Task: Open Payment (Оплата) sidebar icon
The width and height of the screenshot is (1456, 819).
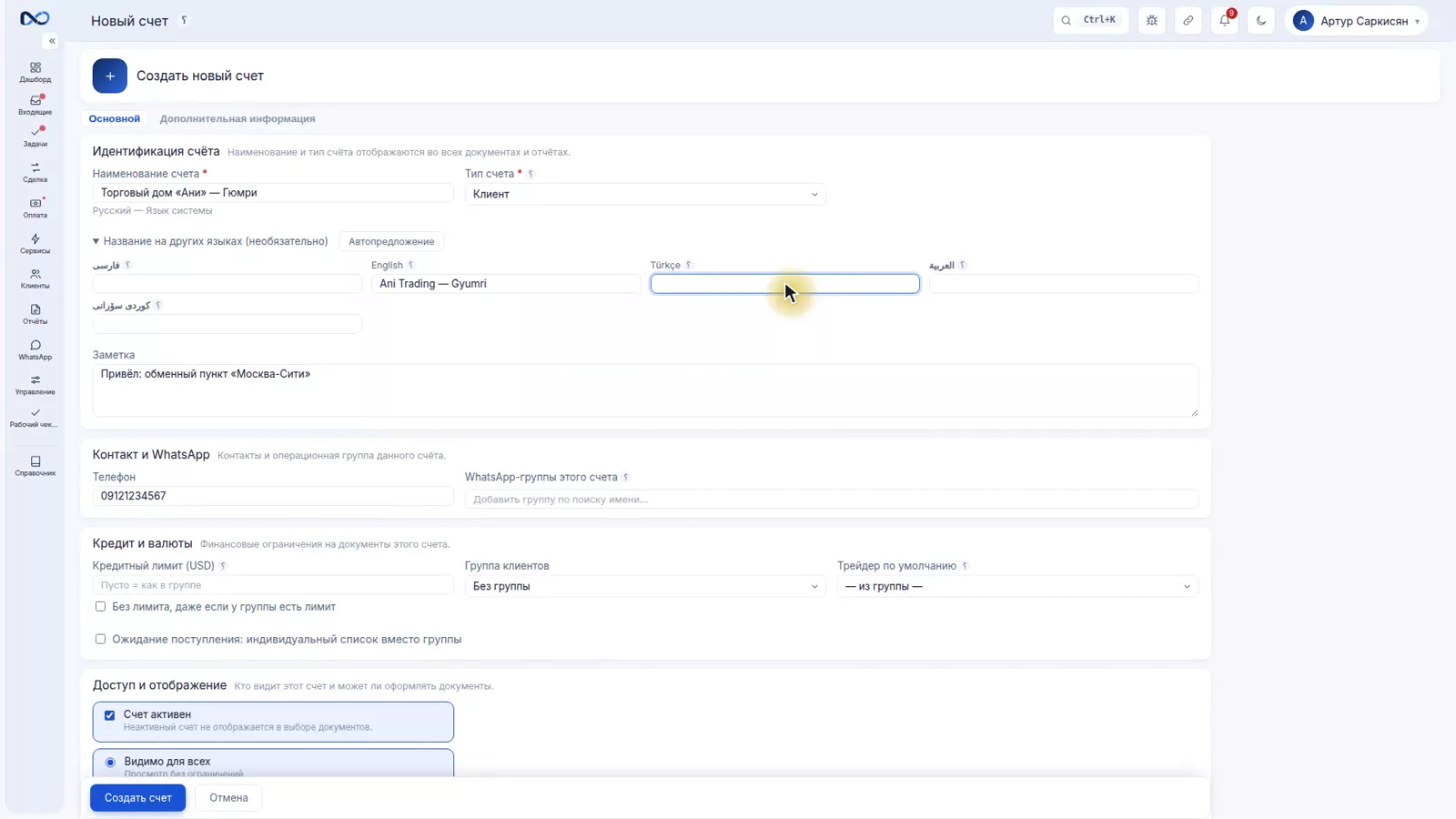Action: [35, 207]
